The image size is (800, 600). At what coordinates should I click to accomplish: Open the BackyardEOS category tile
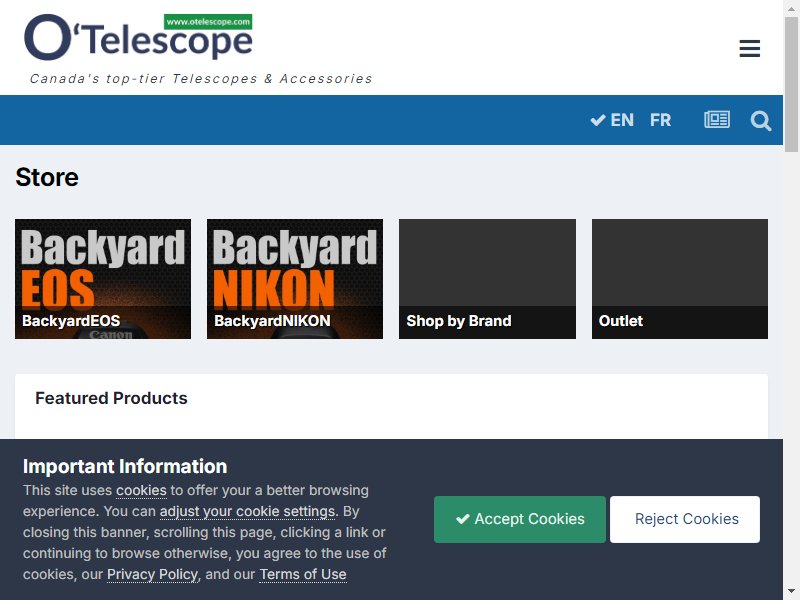(103, 279)
